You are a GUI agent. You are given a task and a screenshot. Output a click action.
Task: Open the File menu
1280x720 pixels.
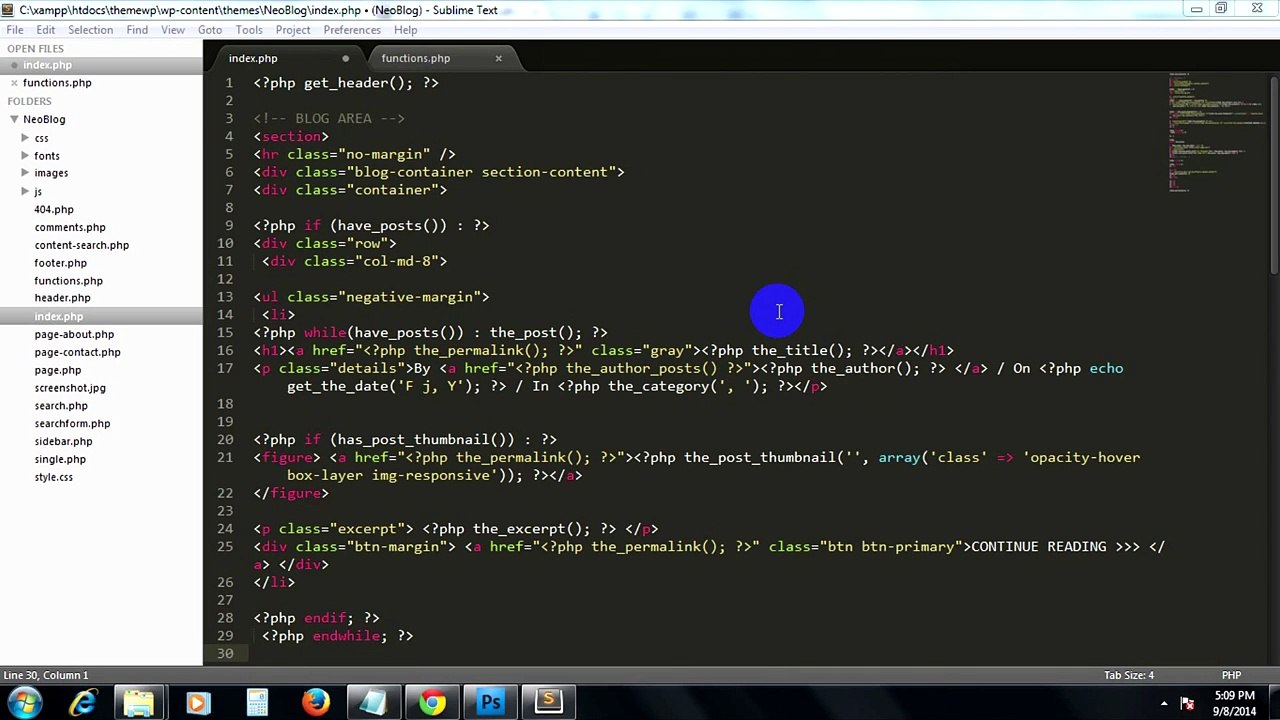click(15, 30)
